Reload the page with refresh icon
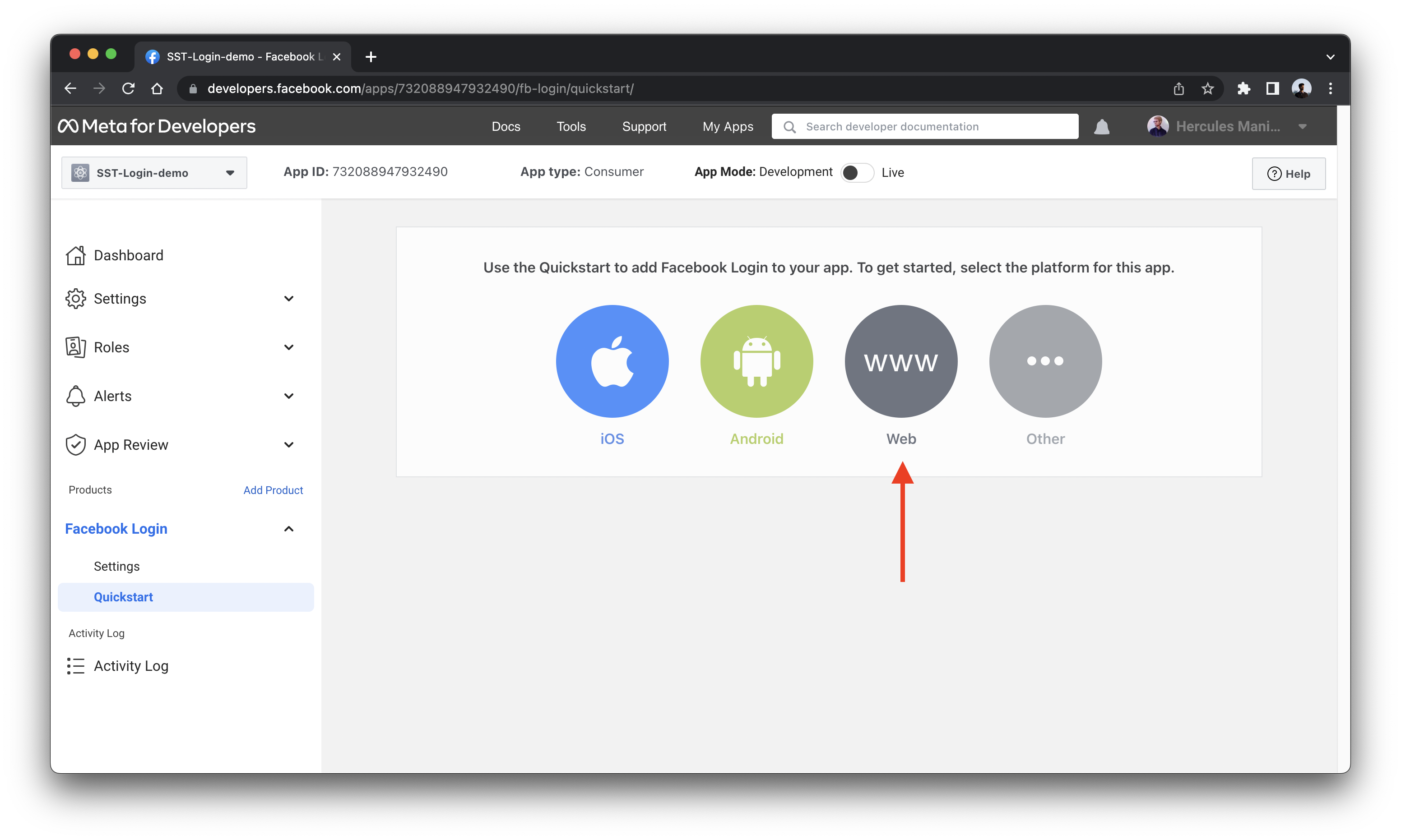This screenshot has height=840, width=1401. pyautogui.click(x=129, y=88)
